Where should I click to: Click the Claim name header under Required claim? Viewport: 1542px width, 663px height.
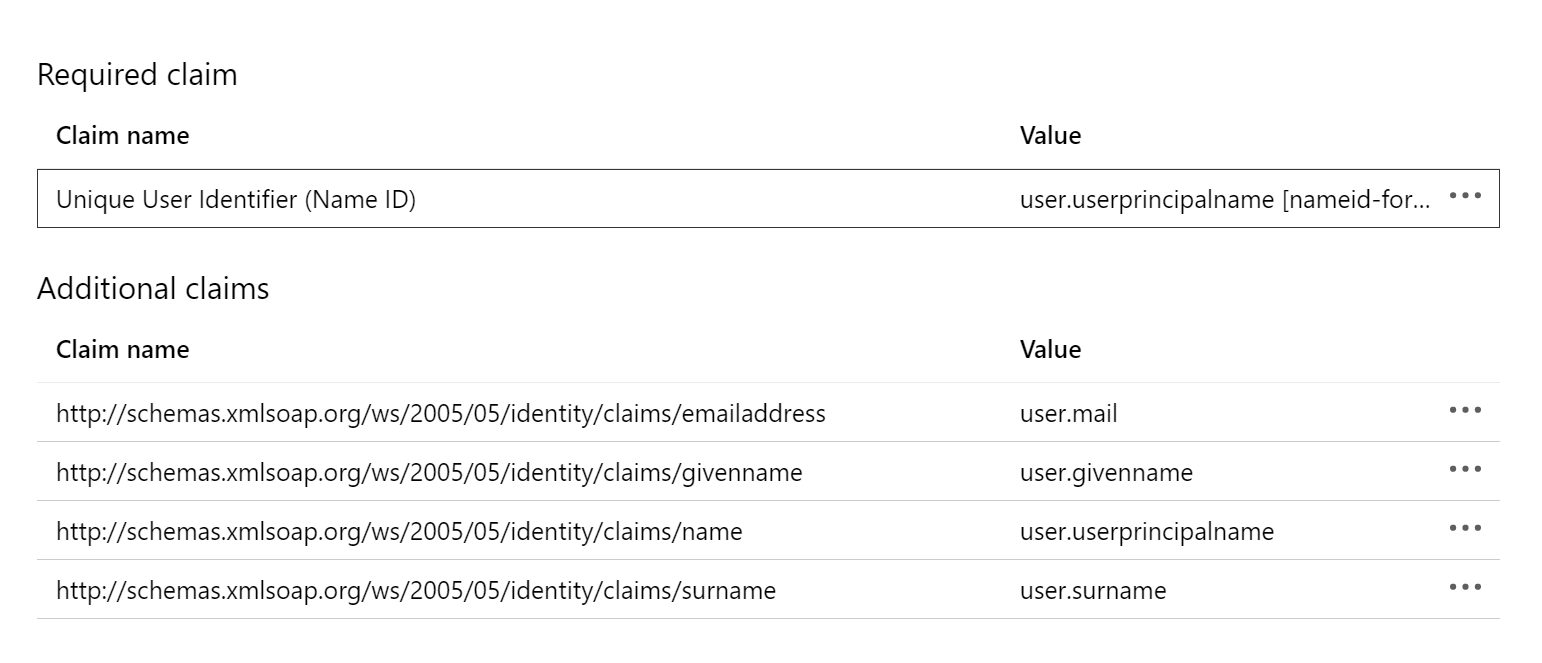(x=122, y=135)
